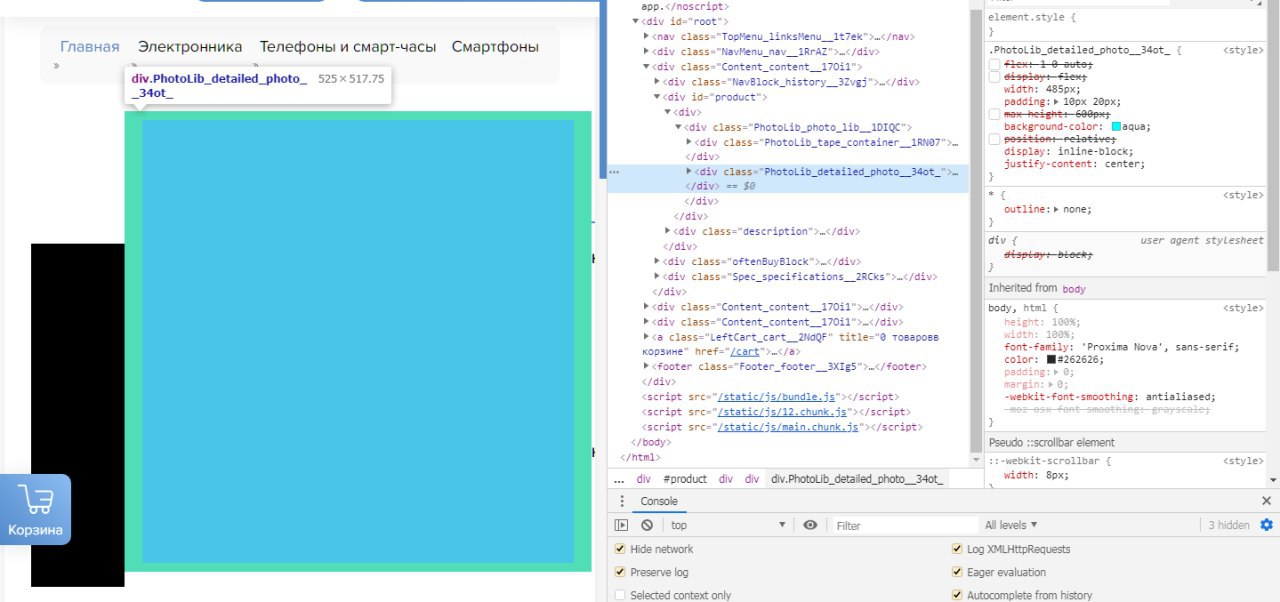The width and height of the screenshot is (1280, 602).
Task: Re-enable the display: flex declaration
Action: click(x=994, y=77)
